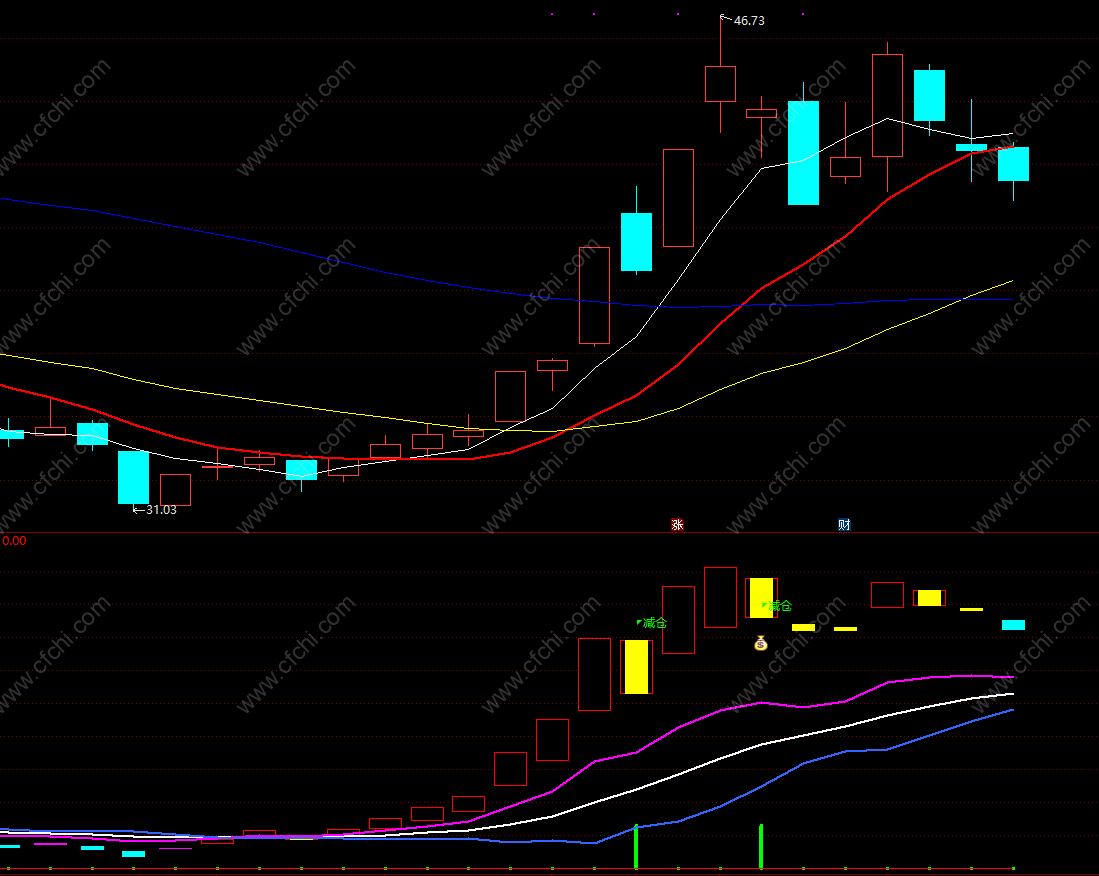Image resolution: width=1099 pixels, height=876 pixels.
Task: Click the blue 财 marker icon
Action: pos(844,524)
